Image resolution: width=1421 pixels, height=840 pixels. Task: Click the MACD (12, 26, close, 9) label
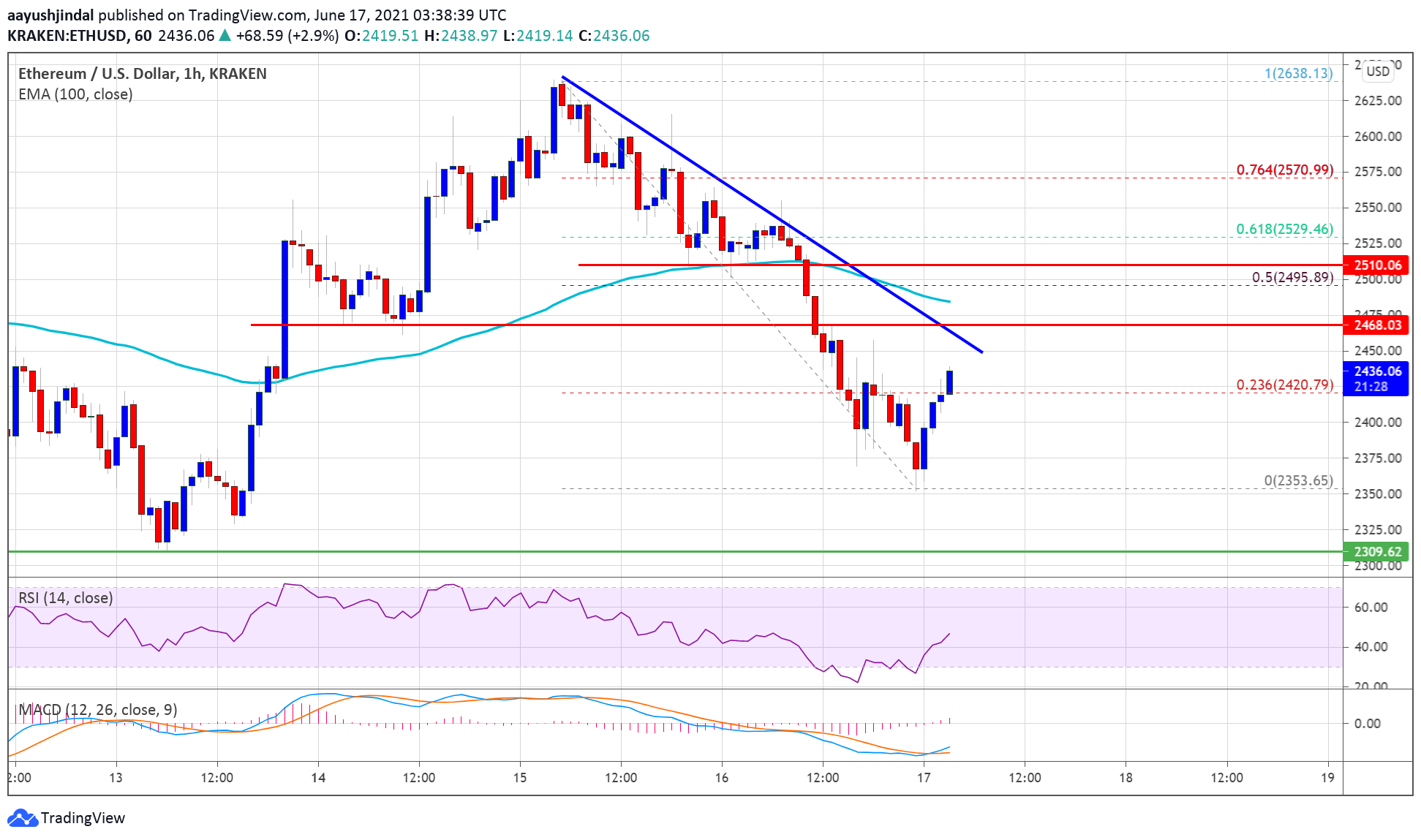pos(98,710)
